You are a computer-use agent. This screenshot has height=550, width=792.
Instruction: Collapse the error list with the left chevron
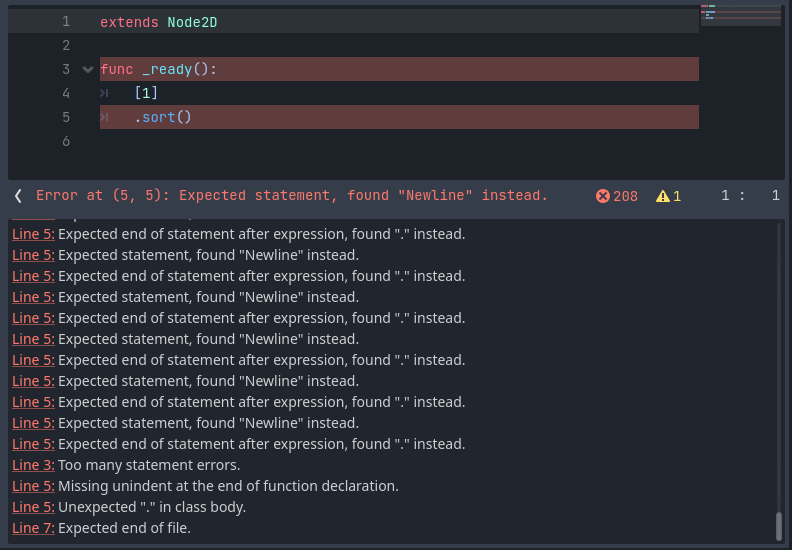[x=18, y=196]
